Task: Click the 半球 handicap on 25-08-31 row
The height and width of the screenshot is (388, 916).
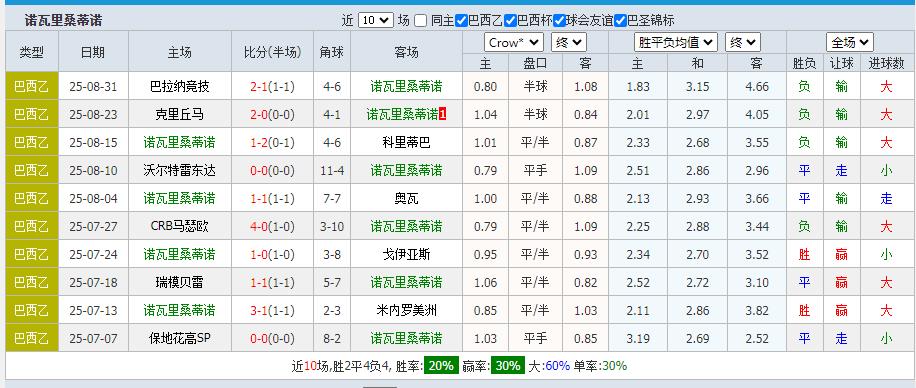Action: [536, 87]
